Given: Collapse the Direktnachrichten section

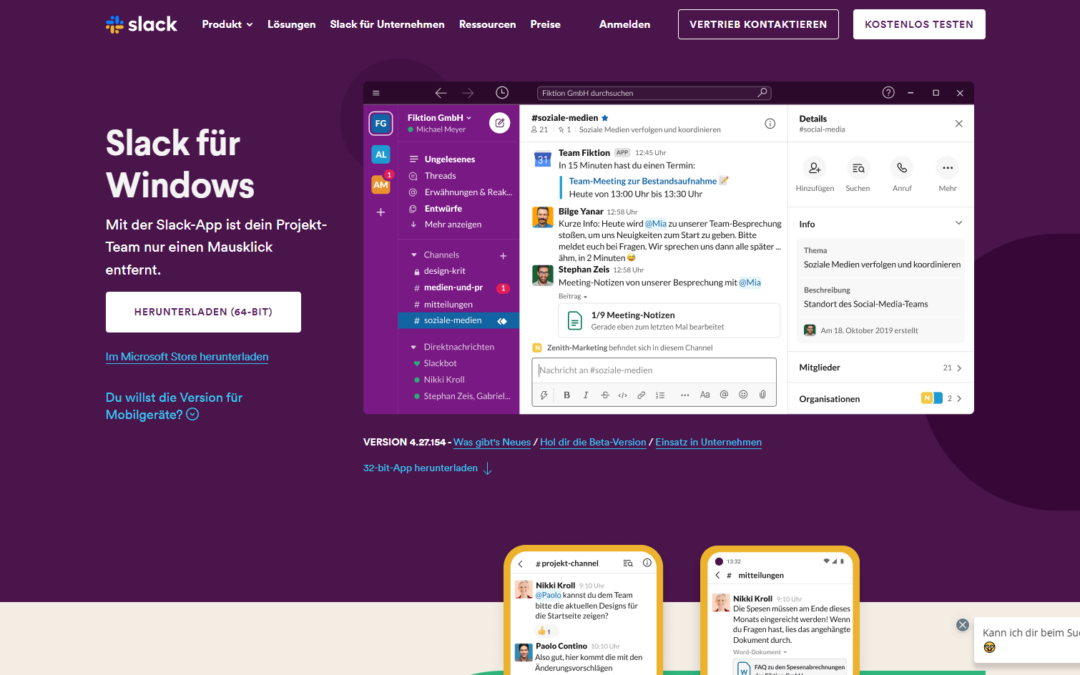Looking at the screenshot, I should point(413,347).
